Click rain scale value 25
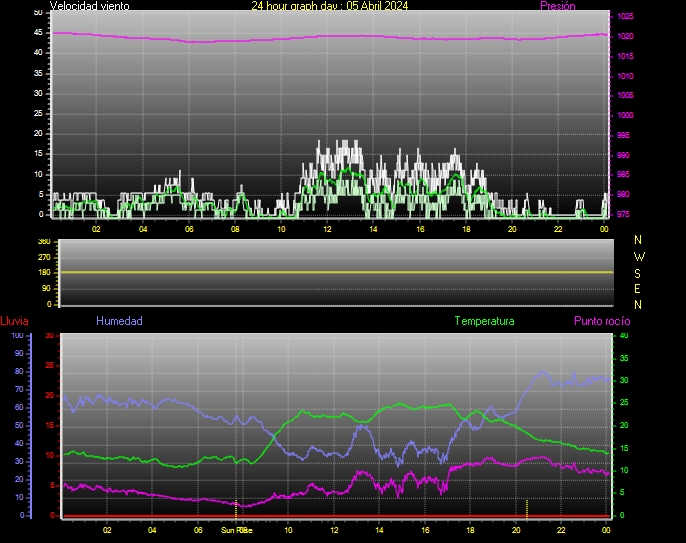The width and height of the screenshot is (686, 543). (49, 365)
